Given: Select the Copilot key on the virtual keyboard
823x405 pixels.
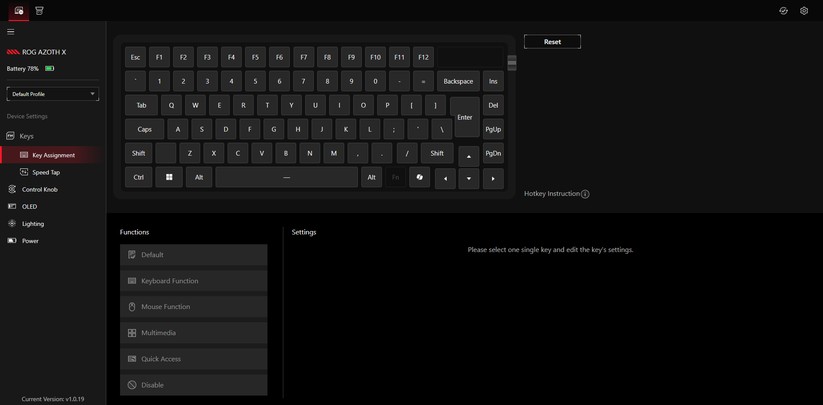Looking at the screenshot, I should (x=419, y=178).
